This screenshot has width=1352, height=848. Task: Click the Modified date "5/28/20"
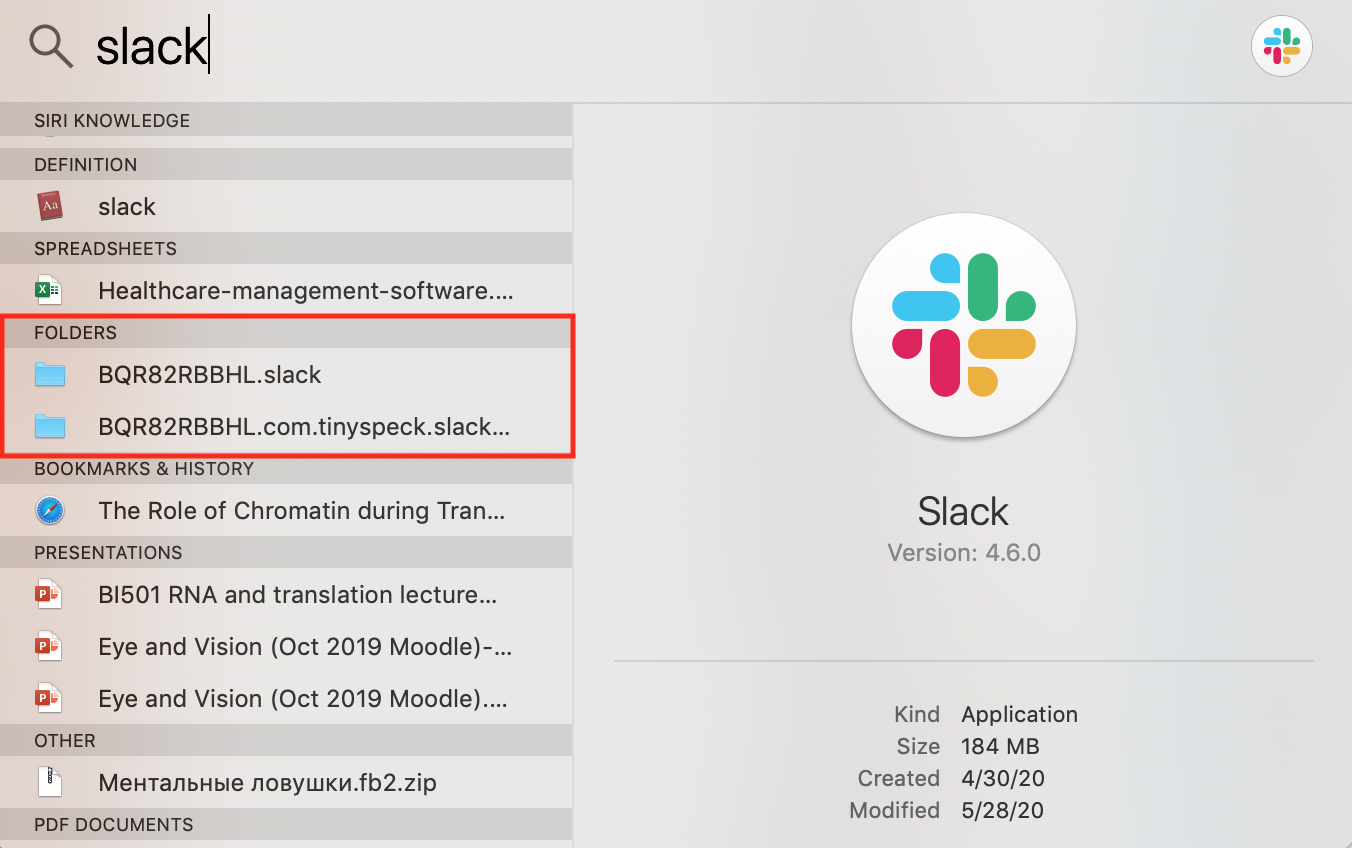pos(1003,811)
